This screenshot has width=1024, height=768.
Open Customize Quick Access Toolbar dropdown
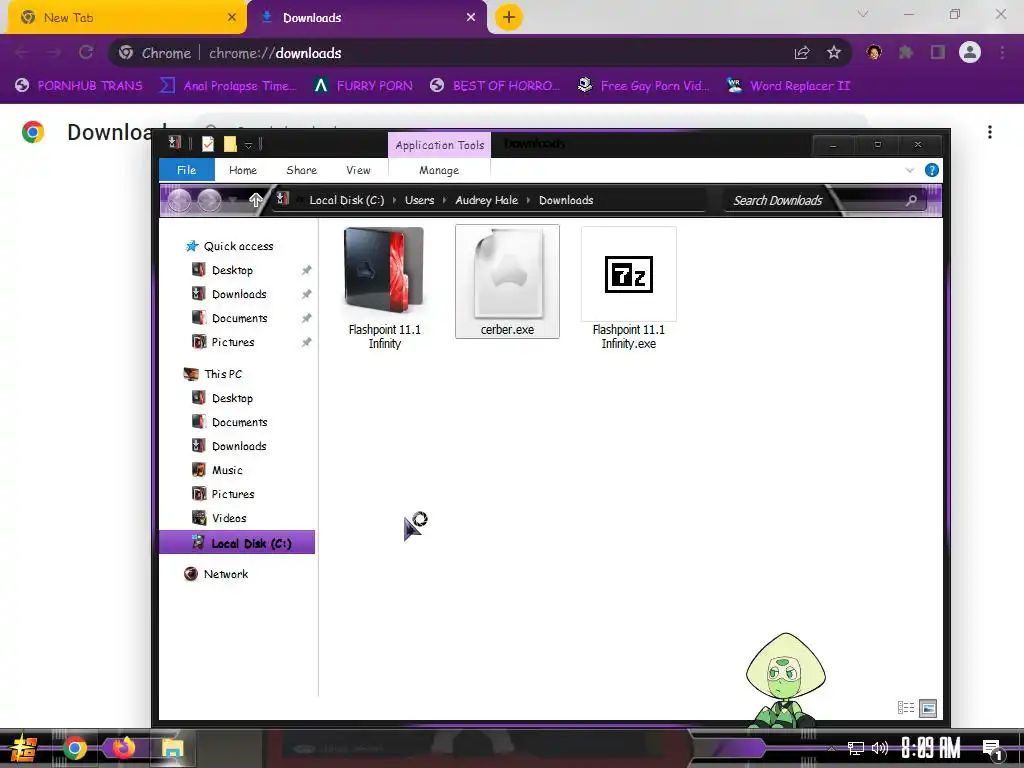(248, 144)
